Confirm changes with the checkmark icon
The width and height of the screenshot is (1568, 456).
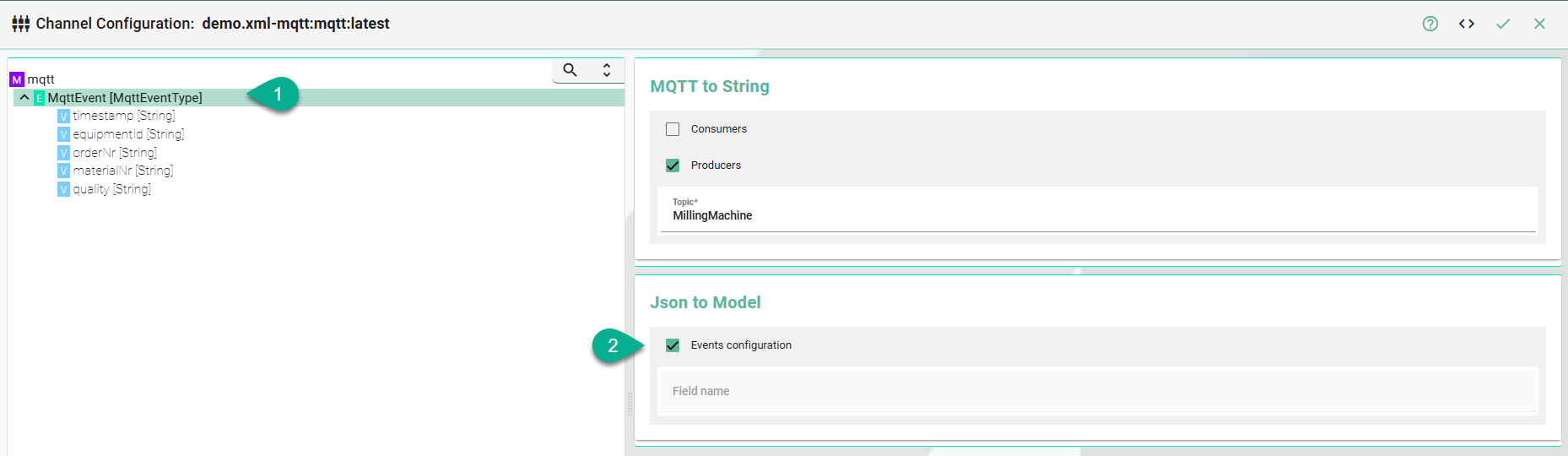tap(1503, 24)
